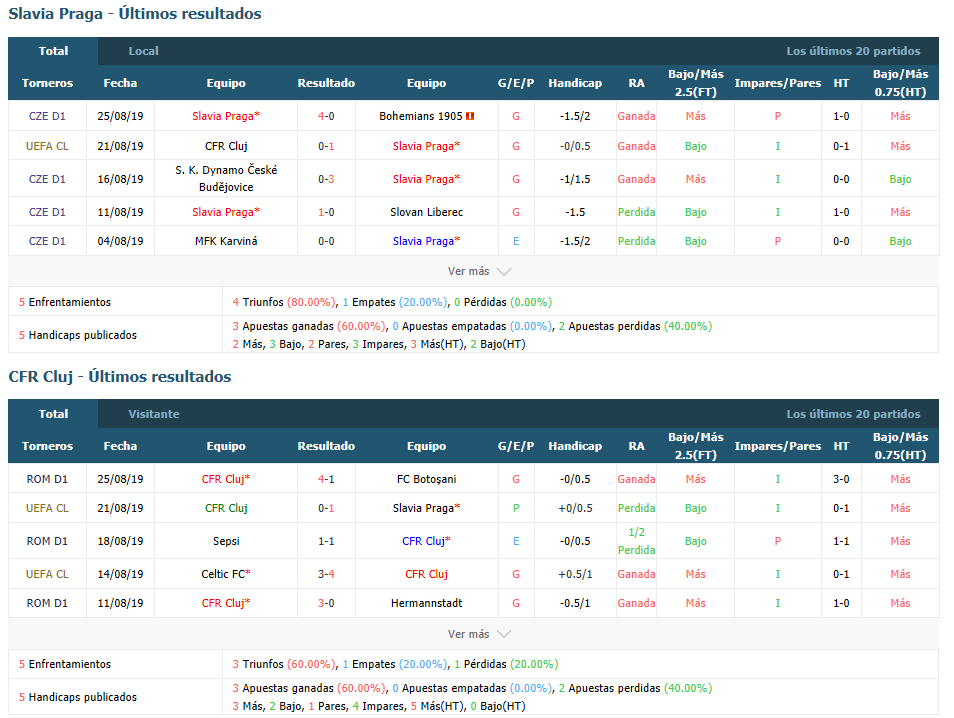Screen dimensions: 954x718
Task: Click Handicap column header in CFR Cluj table
Action: (575, 446)
